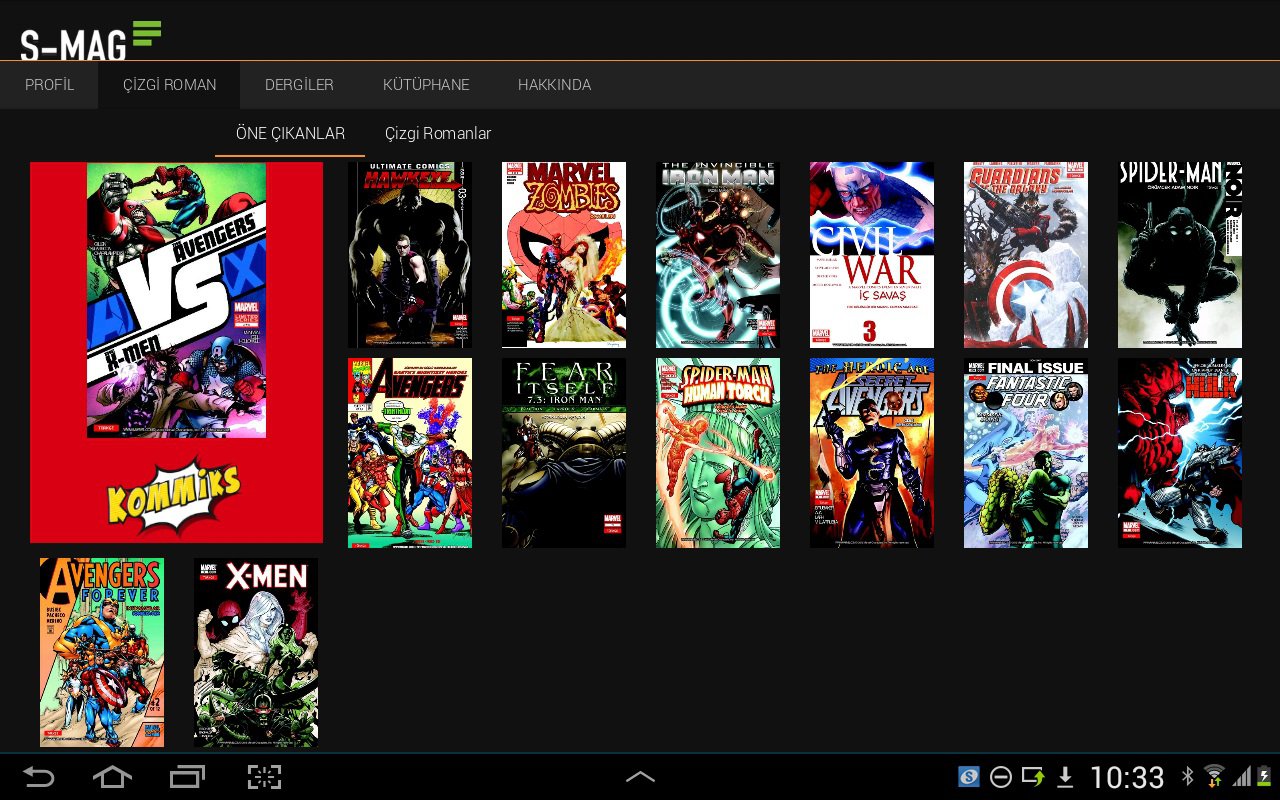1280x800 pixels.
Task: Tap the screenshot capture icon
Action: click(x=264, y=777)
